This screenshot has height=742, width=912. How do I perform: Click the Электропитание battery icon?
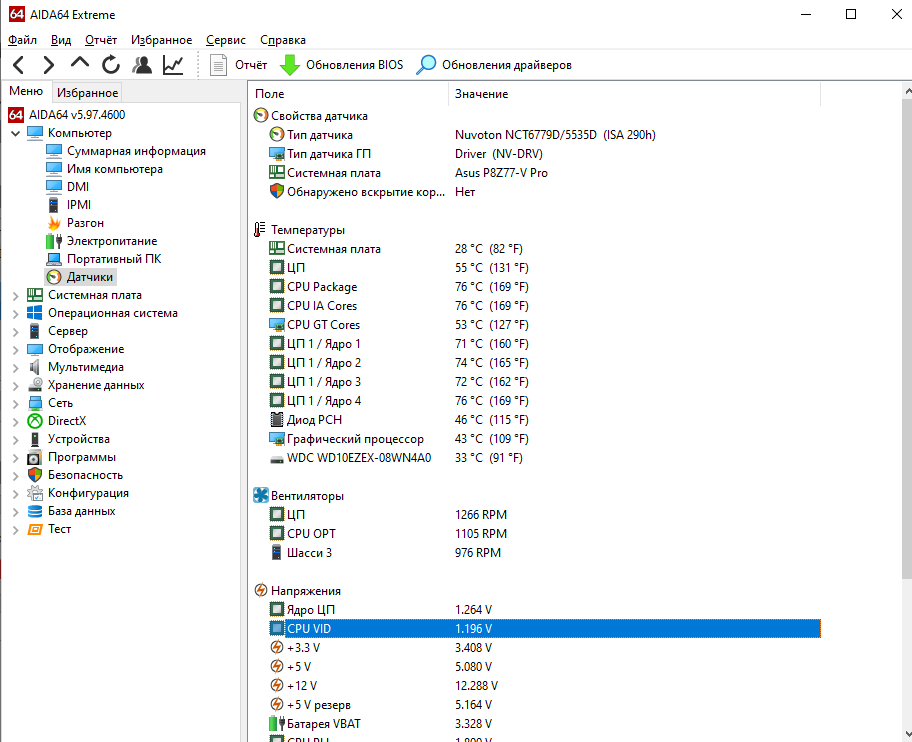click(x=54, y=241)
